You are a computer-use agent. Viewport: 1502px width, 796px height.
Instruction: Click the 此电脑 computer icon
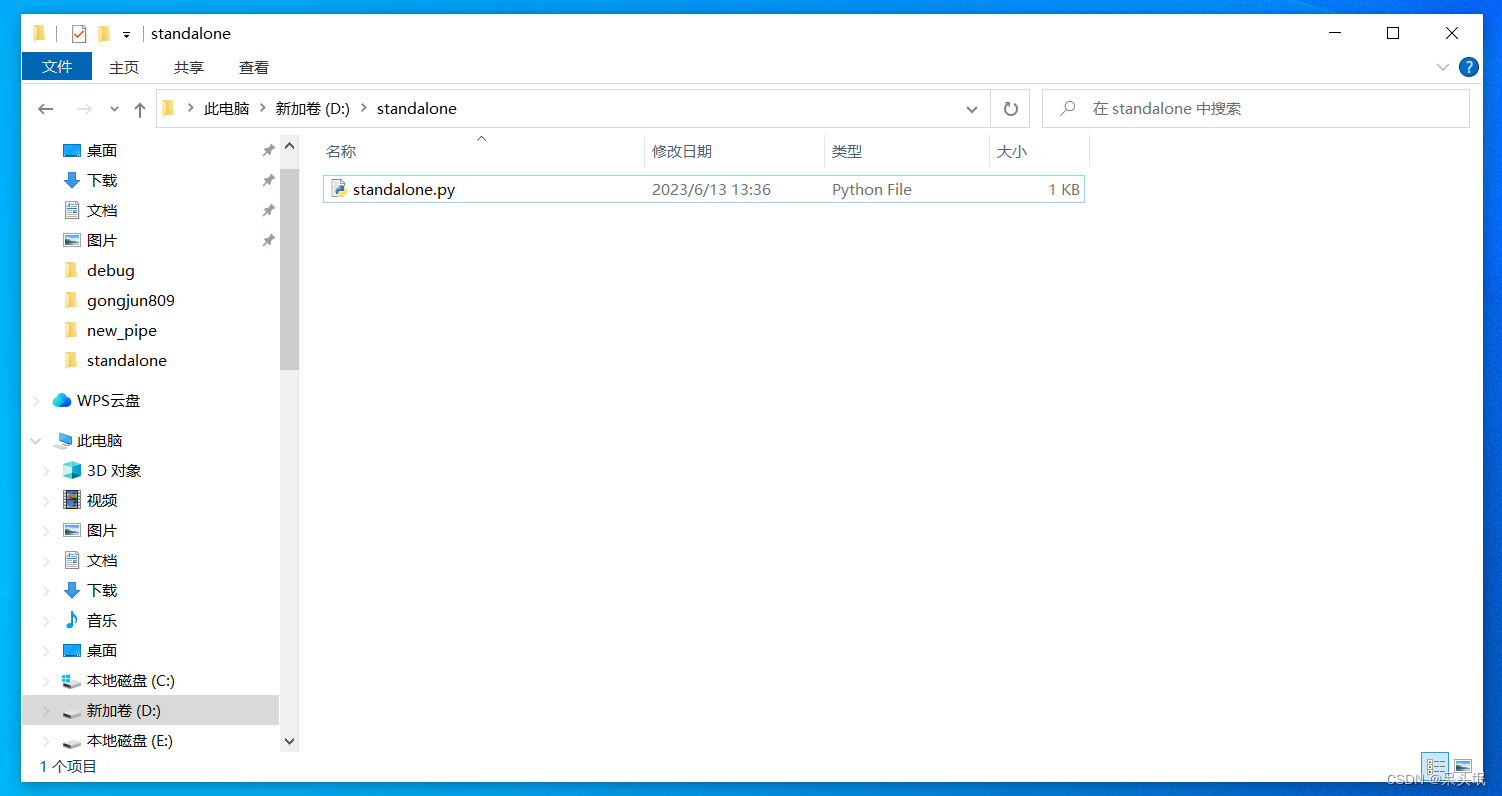[62, 441]
